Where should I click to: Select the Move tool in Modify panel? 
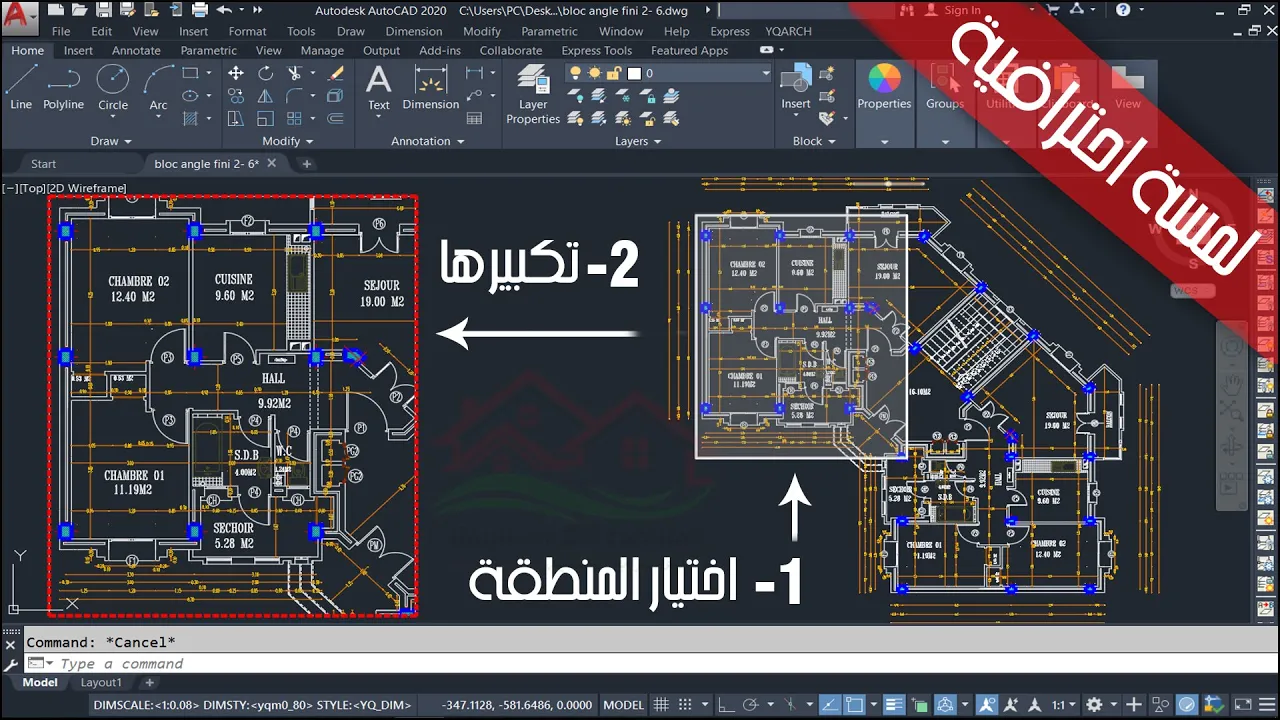click(x=236, y=73)
